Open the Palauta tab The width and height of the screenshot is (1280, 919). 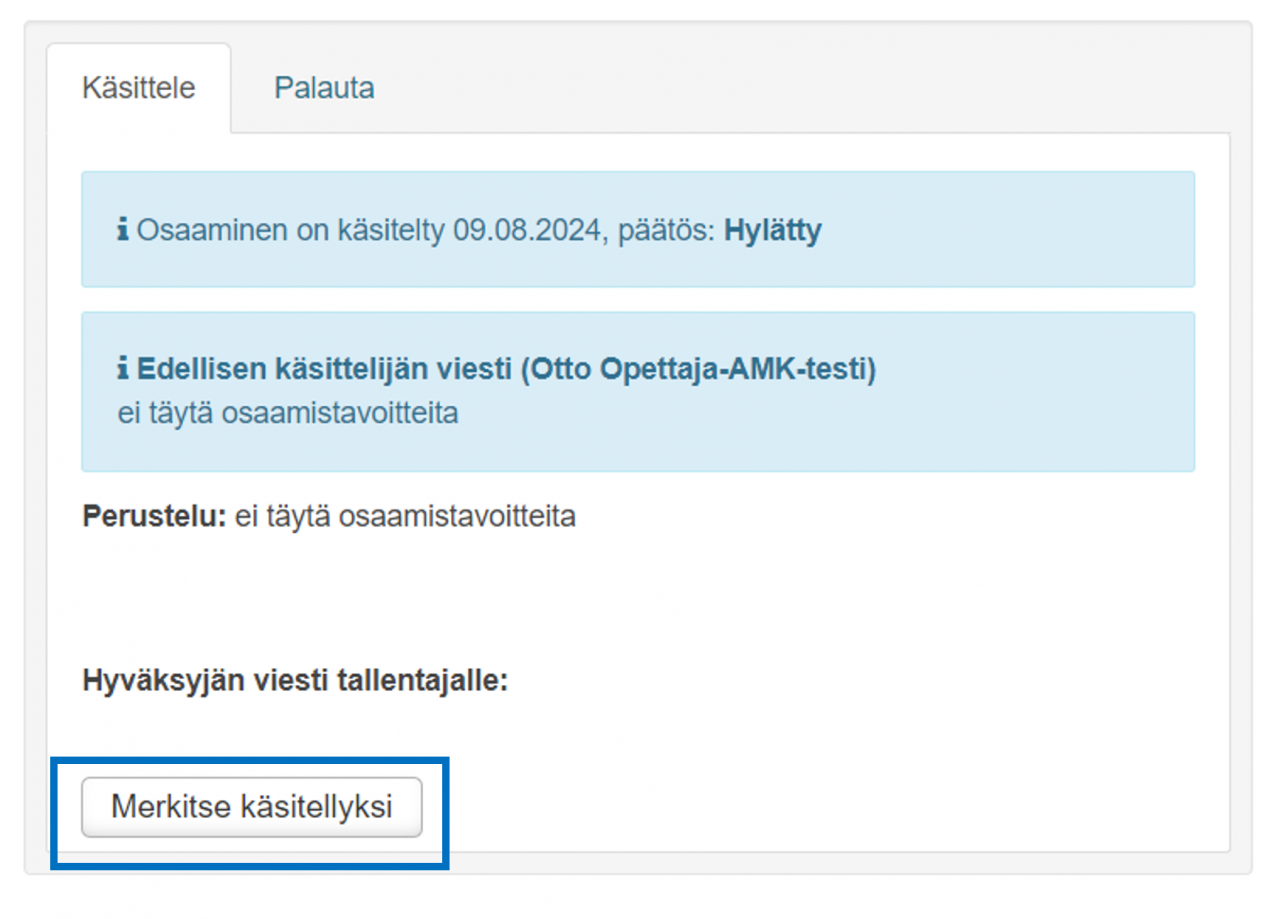tap(324, 88)
